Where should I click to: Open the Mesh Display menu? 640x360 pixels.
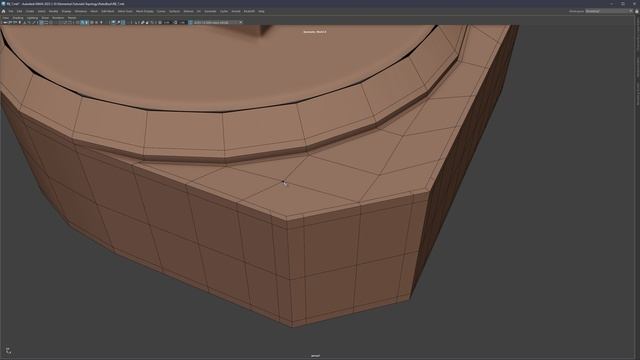click(144, 11)
